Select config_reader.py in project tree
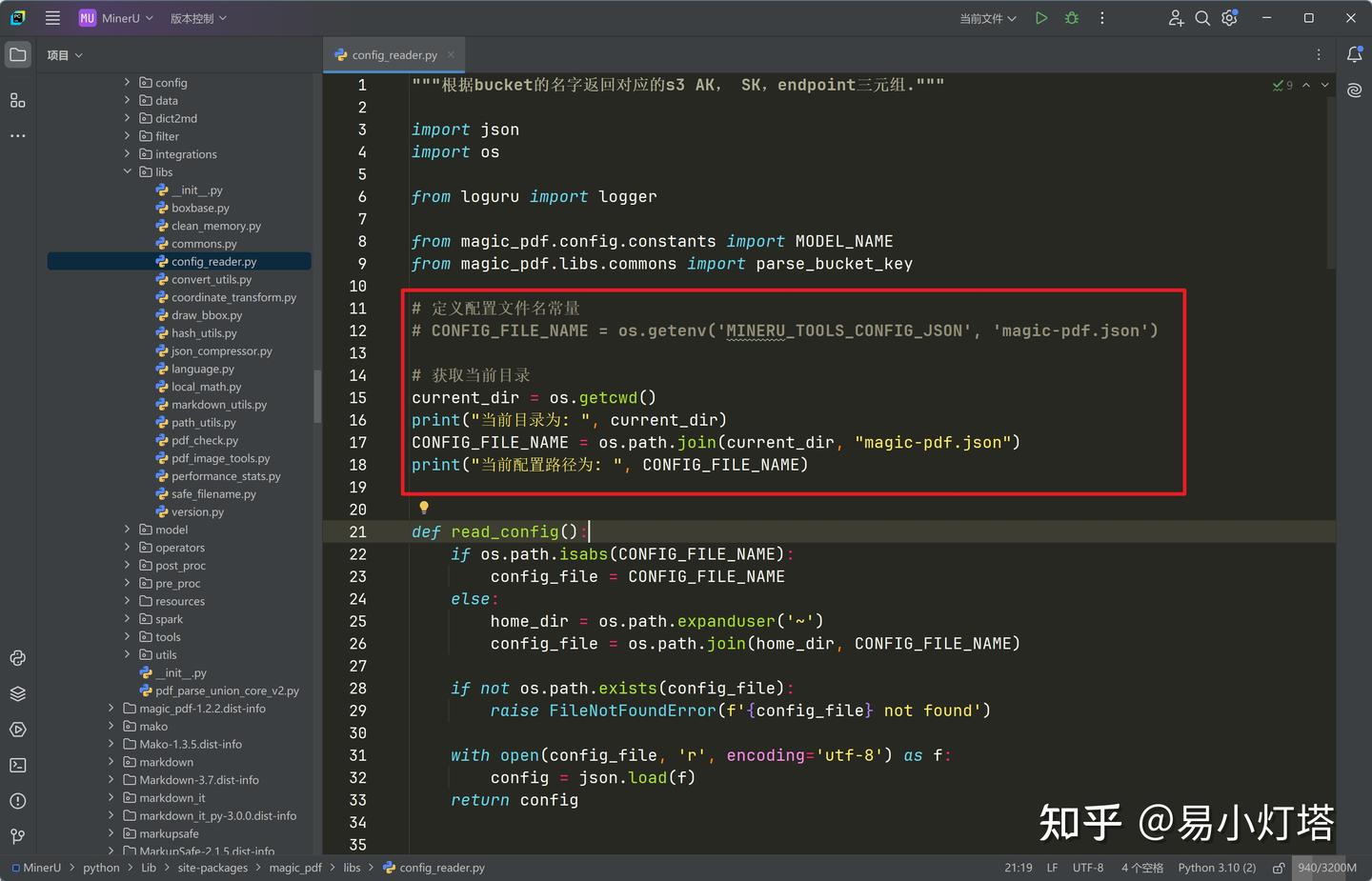Screen dimensions: 1372x881 pyautogui.click(x=179, y=261)
